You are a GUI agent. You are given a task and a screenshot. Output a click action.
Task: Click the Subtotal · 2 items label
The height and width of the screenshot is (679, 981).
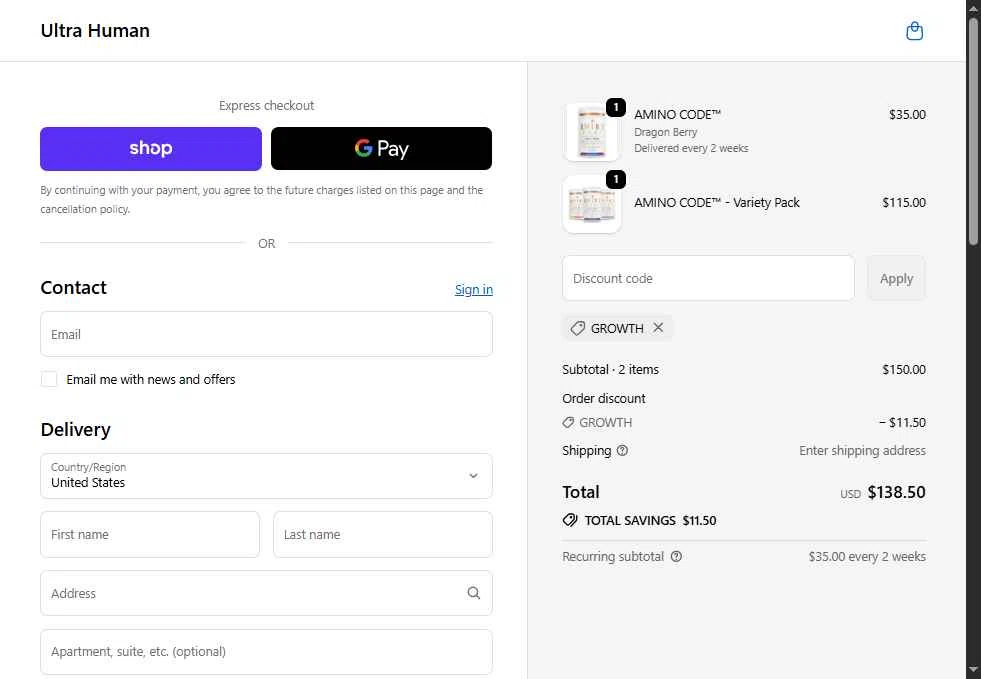pyautogui.click(x=610, y=369)
